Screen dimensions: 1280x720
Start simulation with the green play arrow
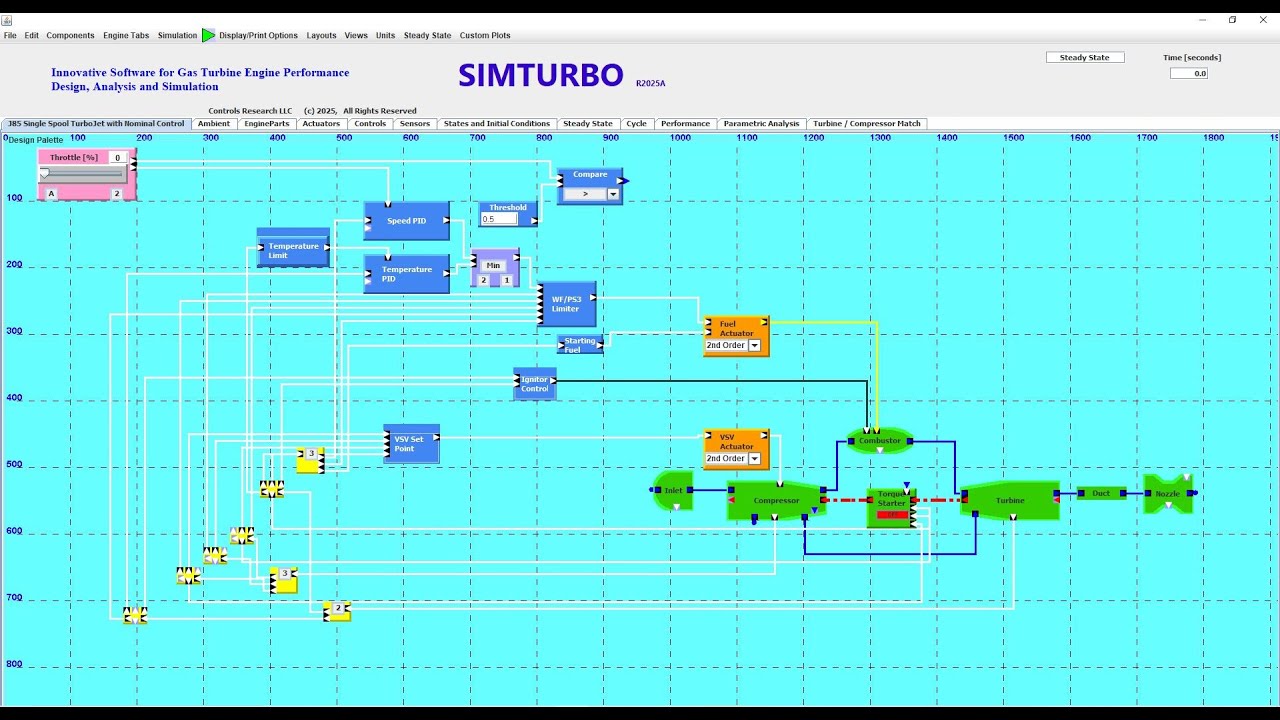208,35
